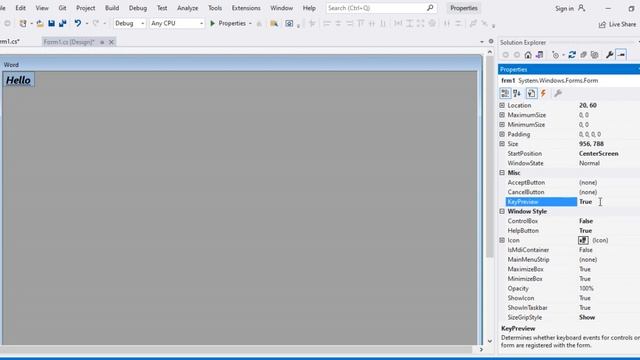Click the Preview Selected Items icon
640x360 pixels.
tap(621, 55)
